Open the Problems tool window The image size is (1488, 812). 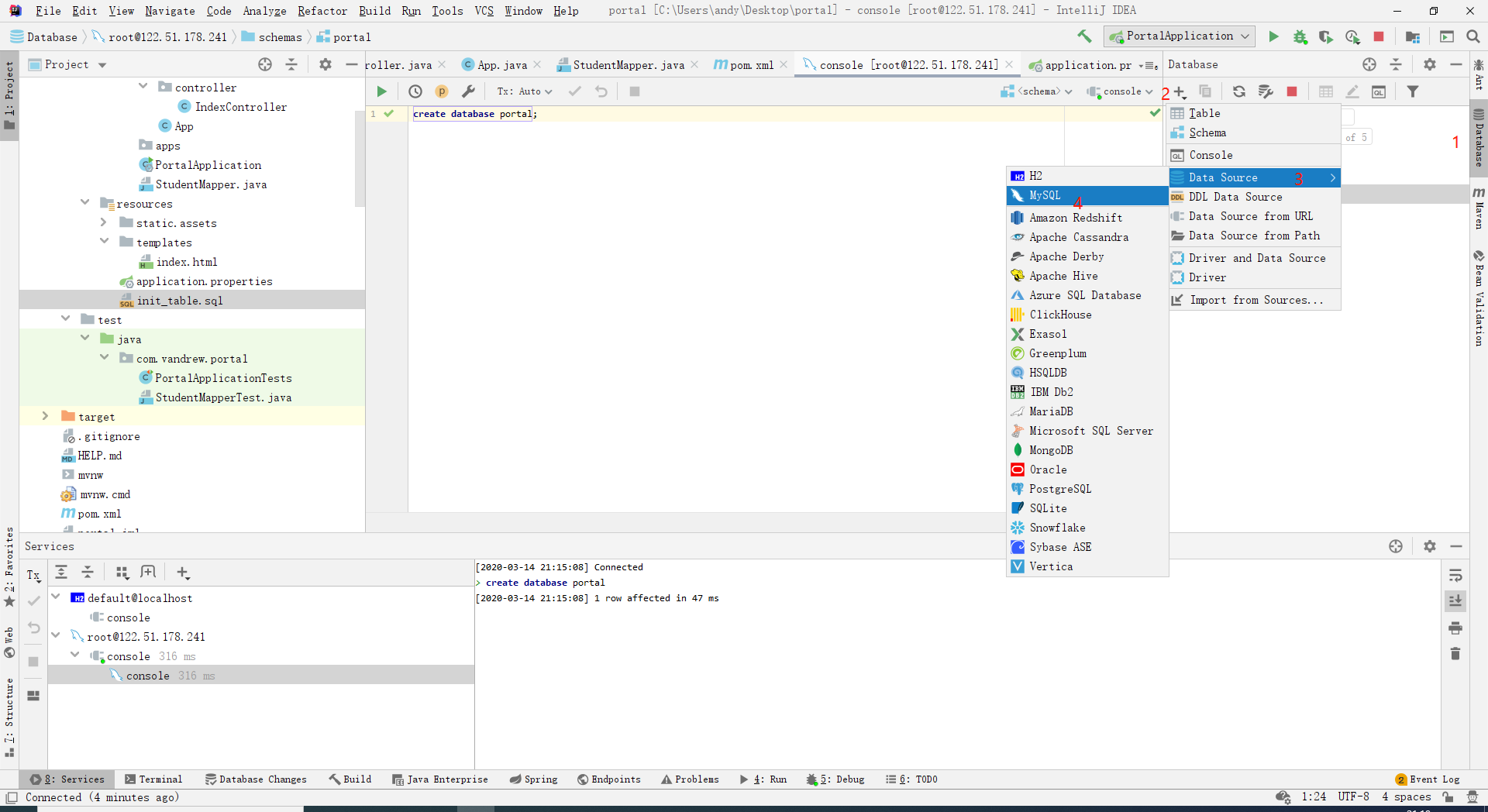pyautogui.click(x=690, y=779)
